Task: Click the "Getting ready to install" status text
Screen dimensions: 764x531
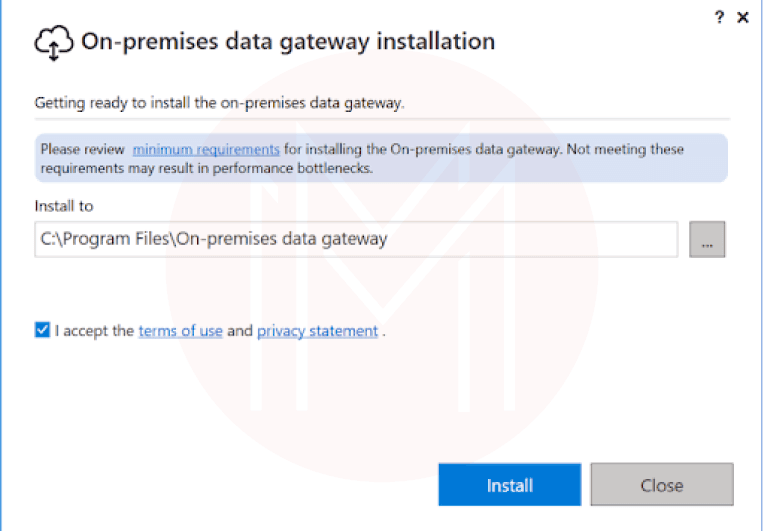Action: (219, 102)
